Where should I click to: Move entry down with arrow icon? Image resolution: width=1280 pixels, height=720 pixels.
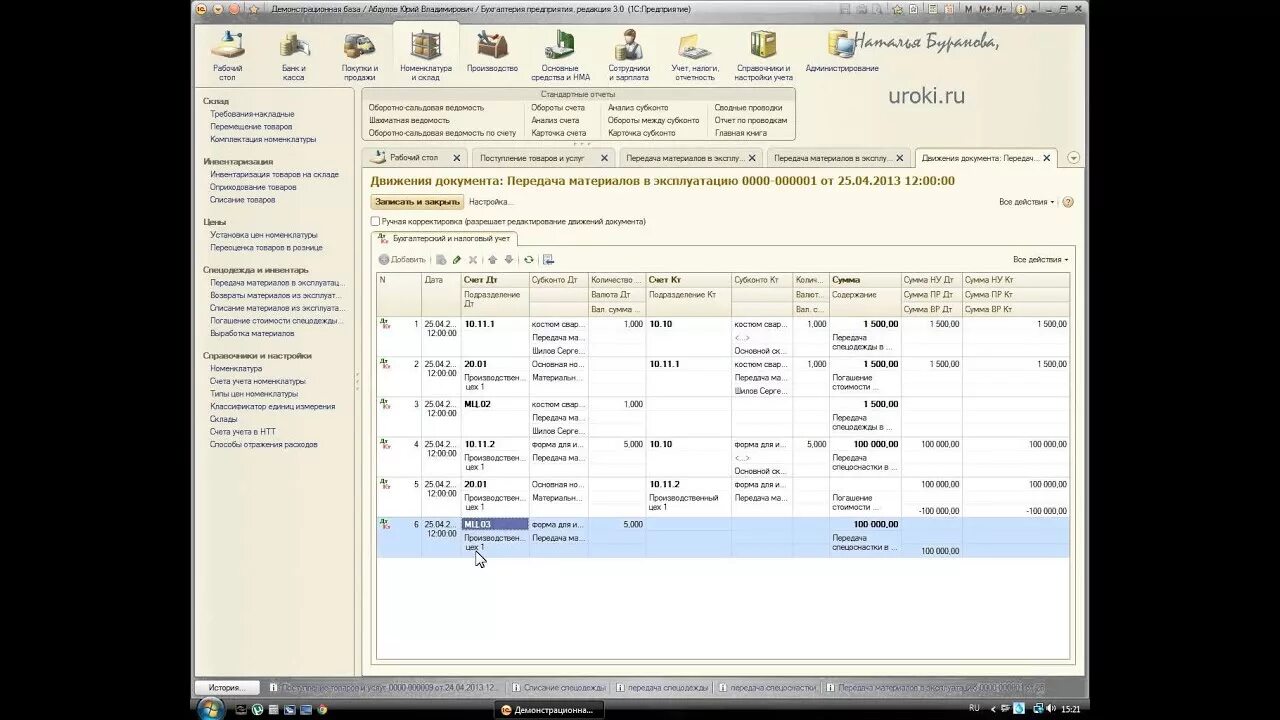[x=508, y=260]
